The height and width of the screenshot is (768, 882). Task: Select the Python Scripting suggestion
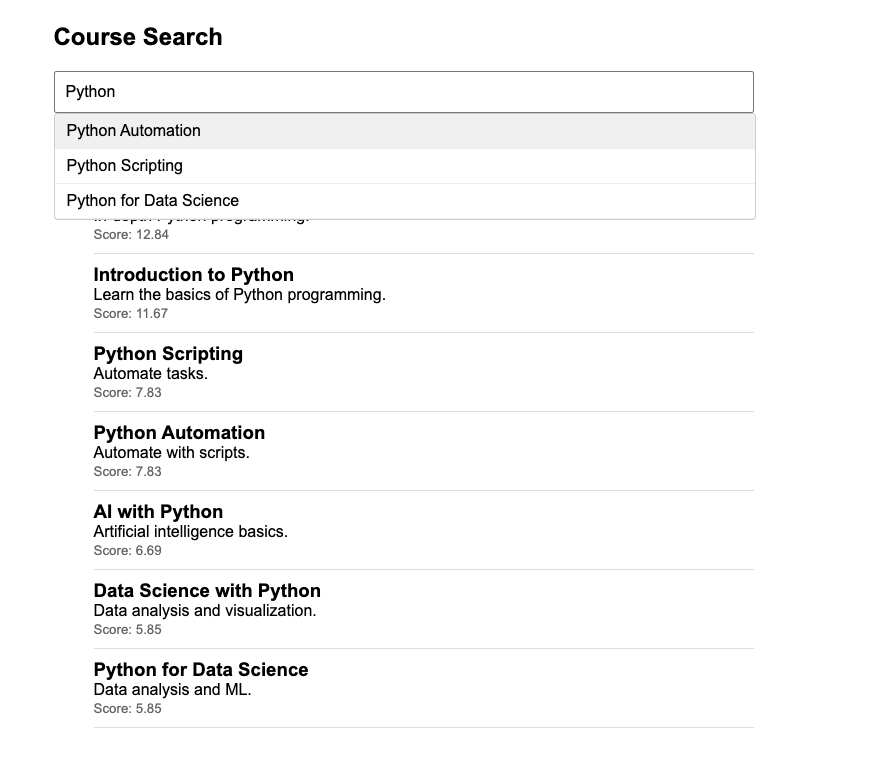point(405,166)
